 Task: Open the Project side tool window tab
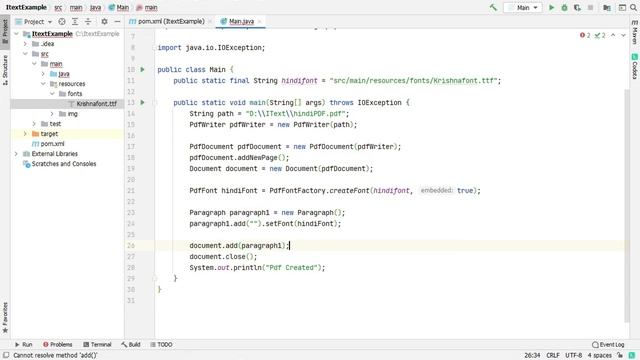coord(5,31)
